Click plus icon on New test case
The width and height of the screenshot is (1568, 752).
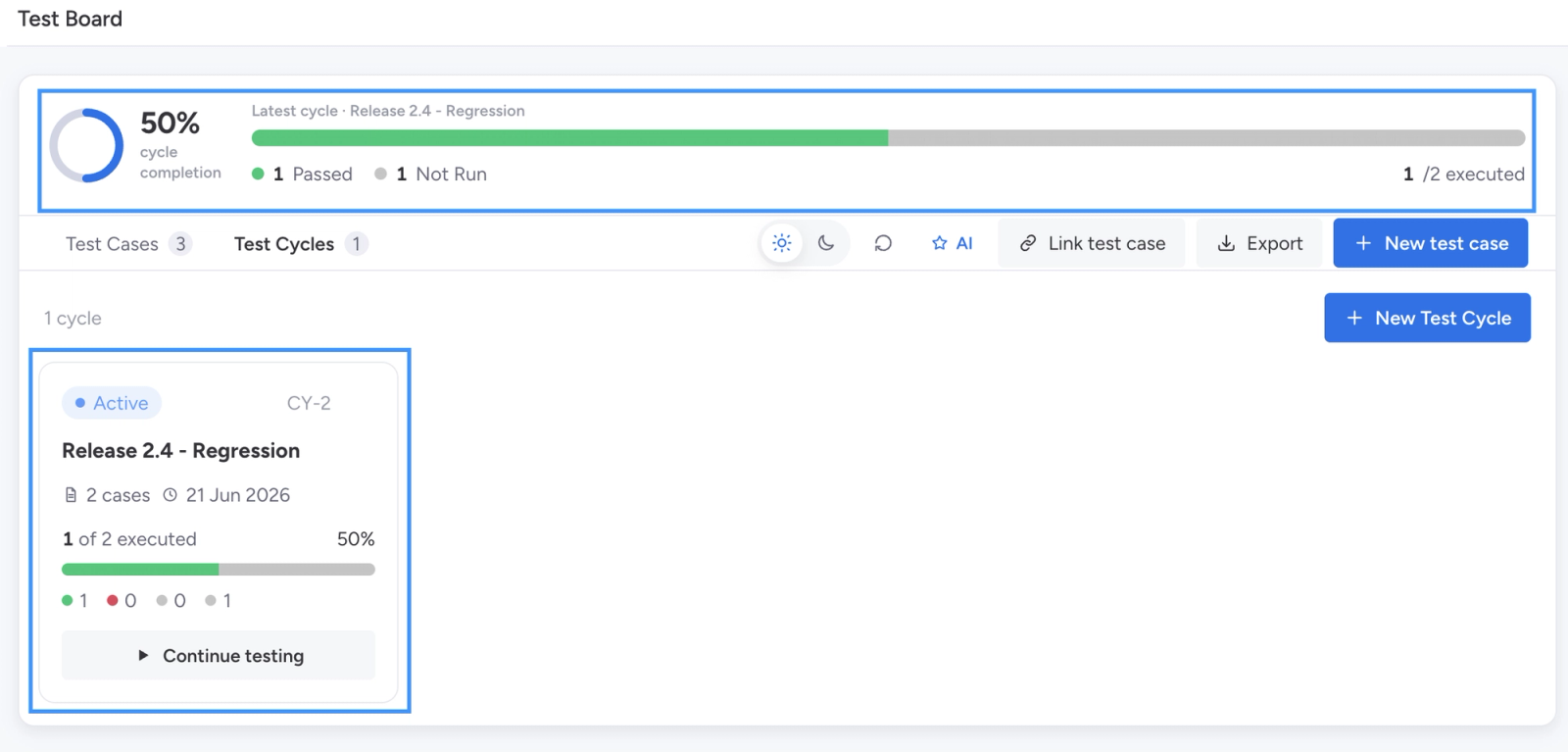[x=1363, y=243]
